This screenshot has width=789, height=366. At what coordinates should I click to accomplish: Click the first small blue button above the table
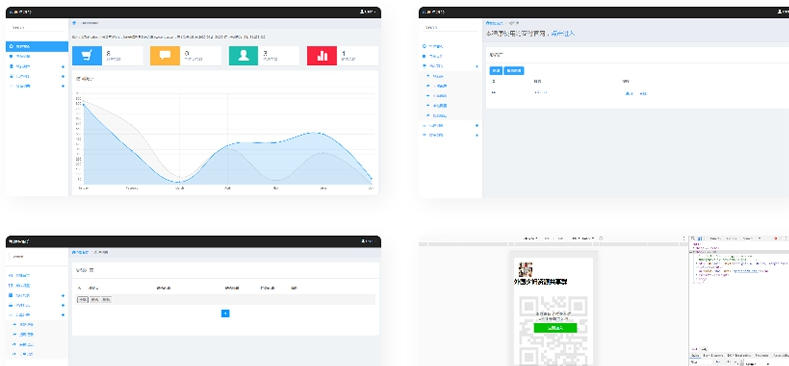496,71
